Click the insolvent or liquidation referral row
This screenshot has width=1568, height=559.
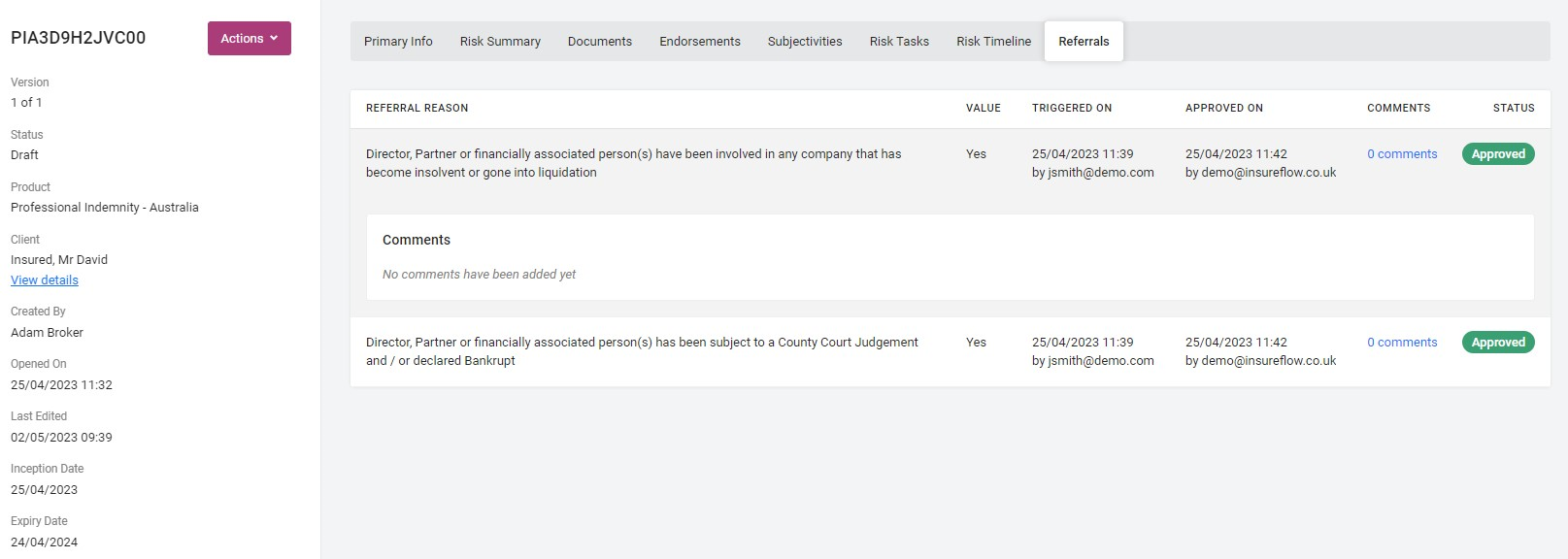click(633, 163)
